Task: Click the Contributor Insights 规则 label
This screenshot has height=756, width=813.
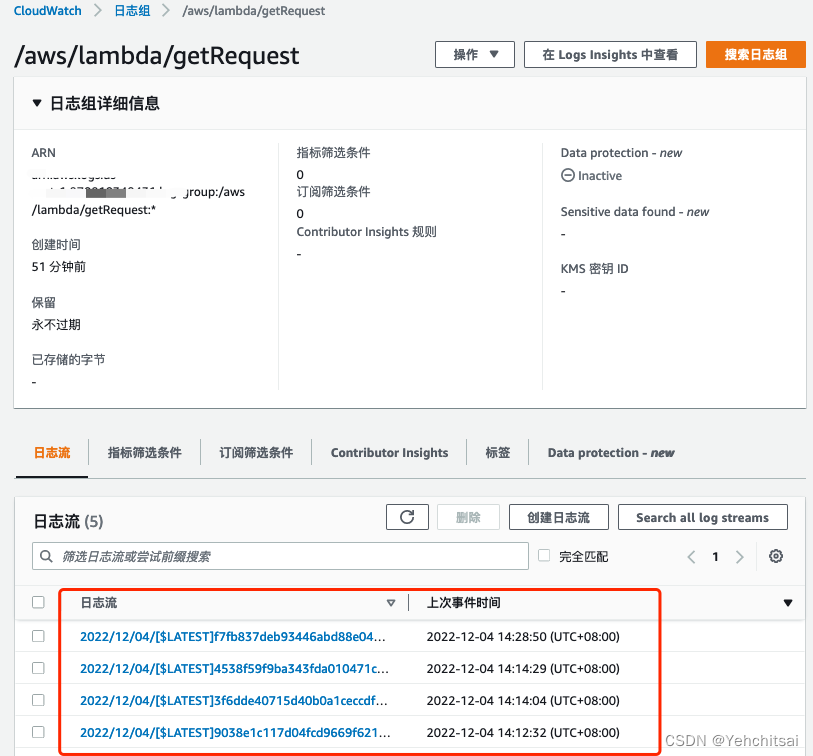Action: tap(367, 232)
